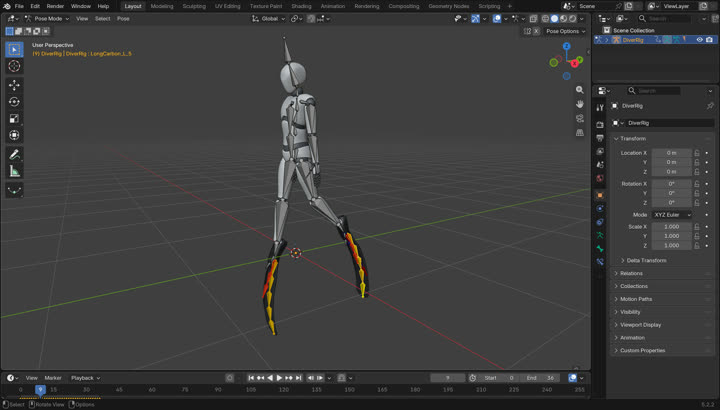Click the timeline Start frame field
720x410 pixels.
point(499,378)
